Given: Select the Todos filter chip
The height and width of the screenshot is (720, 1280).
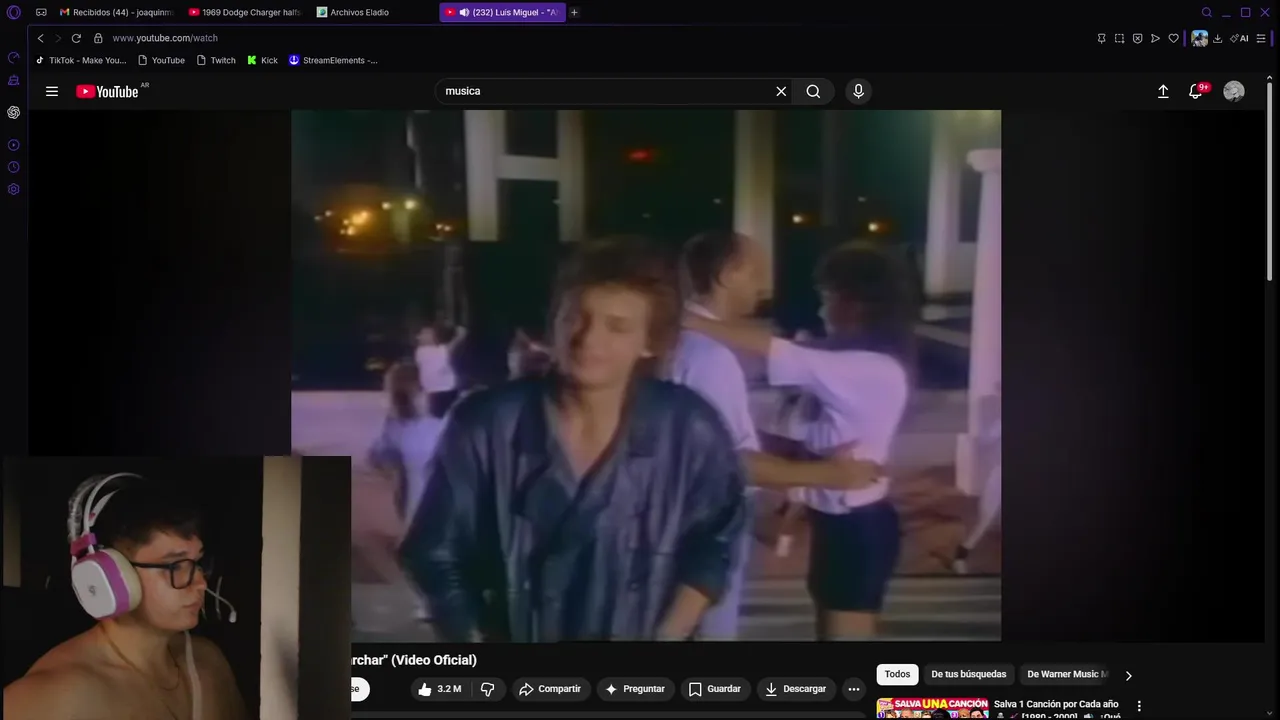Looking at the screenshot, I should point(897,674).
